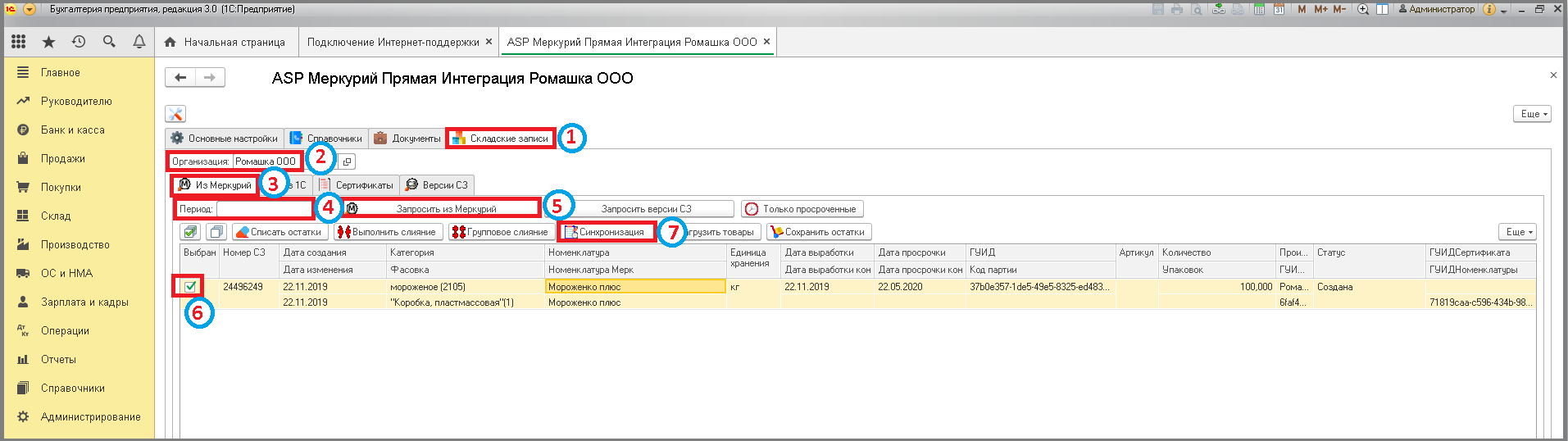Image resolution: width=1568 pixels, height=441 pixels.
Task: Click the M memory button
Action: (x=1302, y=9)
